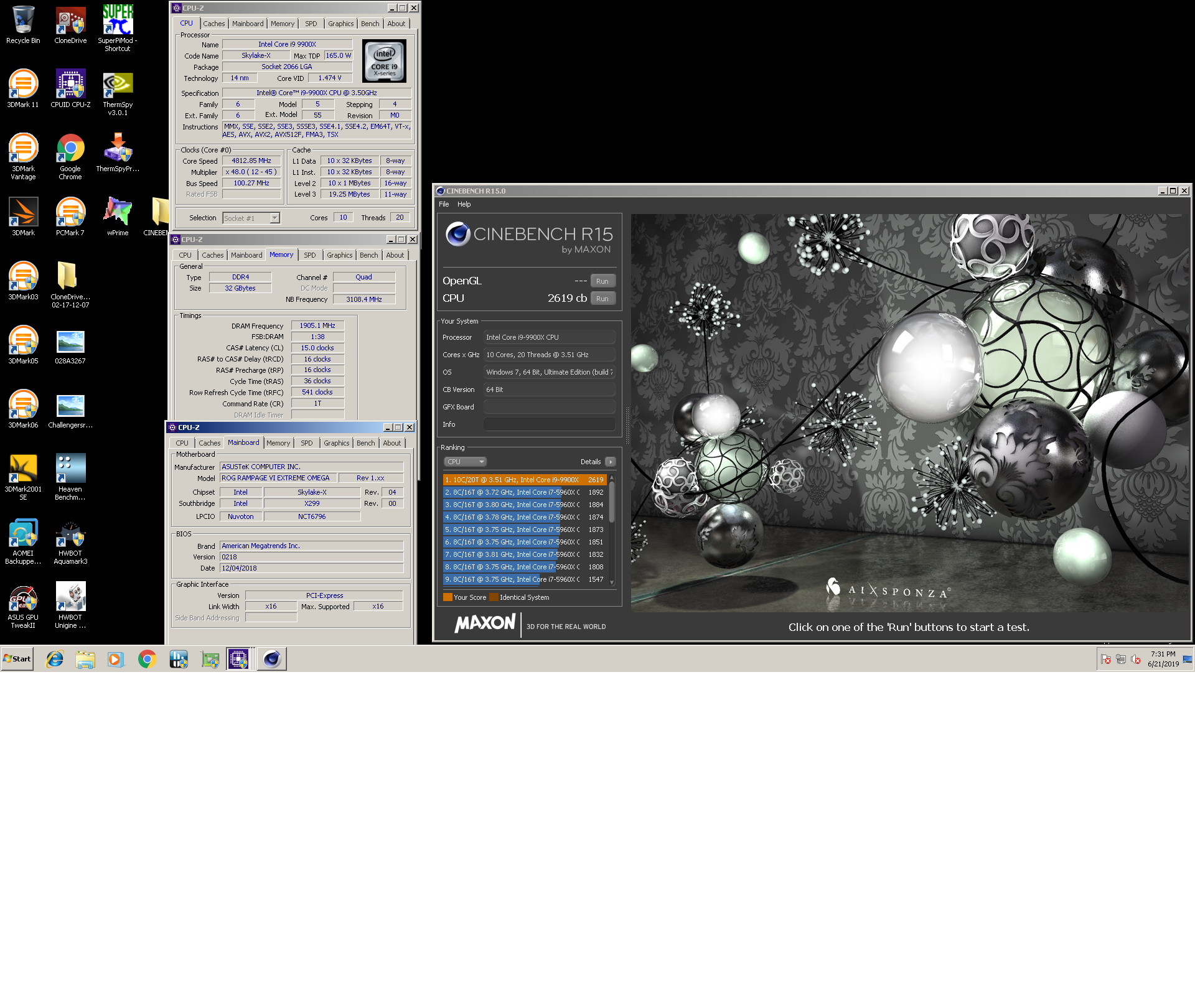1195x1008 pixels.
Task: Launch the Heaven Benchmark icon
Action: pos(70,477)
